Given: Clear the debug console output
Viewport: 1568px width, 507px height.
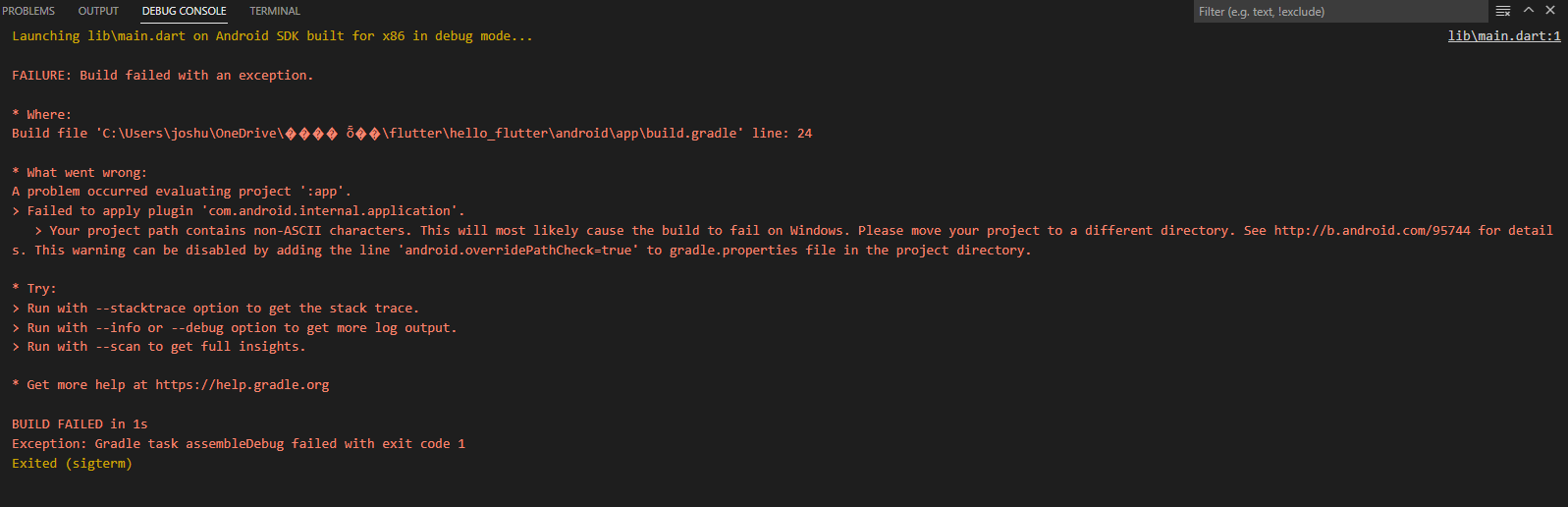Looking at the screenshot, I should 1503,11.
